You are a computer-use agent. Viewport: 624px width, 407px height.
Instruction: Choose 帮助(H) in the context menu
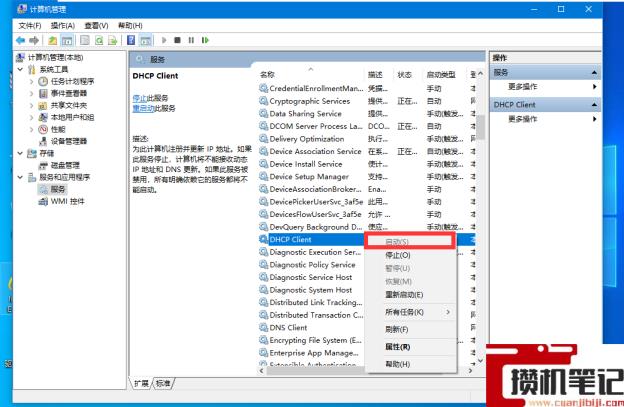410,364
